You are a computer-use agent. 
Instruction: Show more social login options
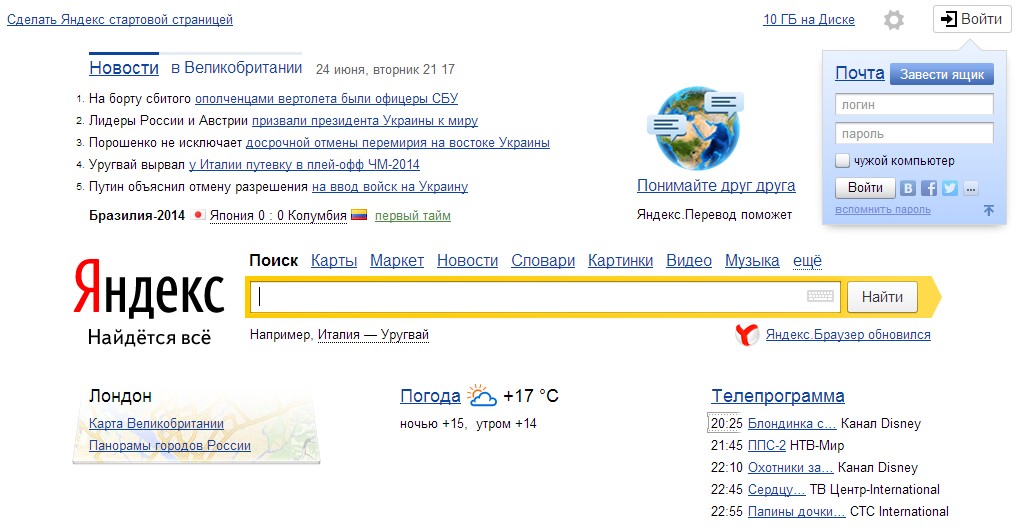point(970,188)
